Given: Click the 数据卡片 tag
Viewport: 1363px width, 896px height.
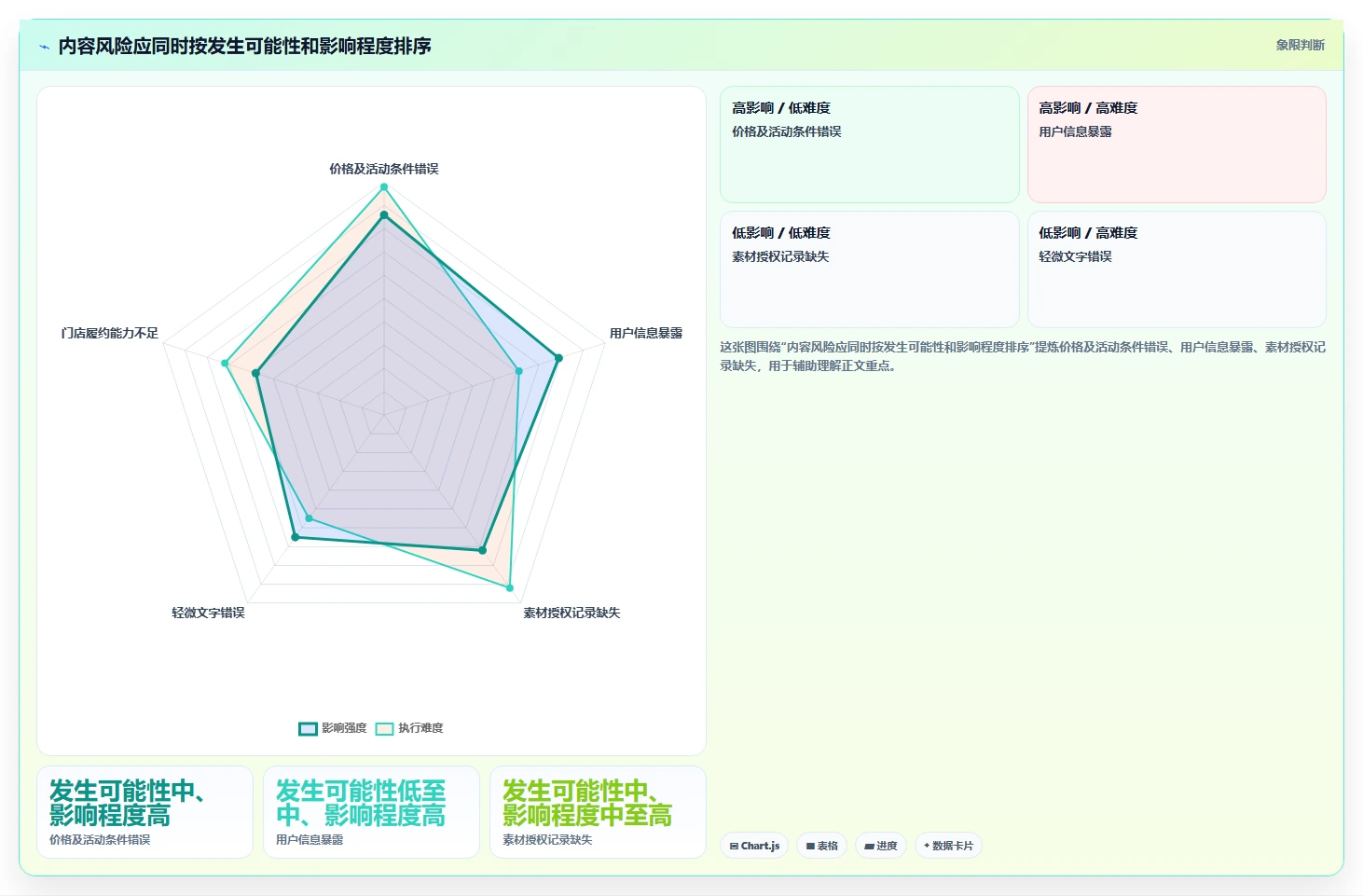Looking at the screenshot, I should (x=947, y=846).
